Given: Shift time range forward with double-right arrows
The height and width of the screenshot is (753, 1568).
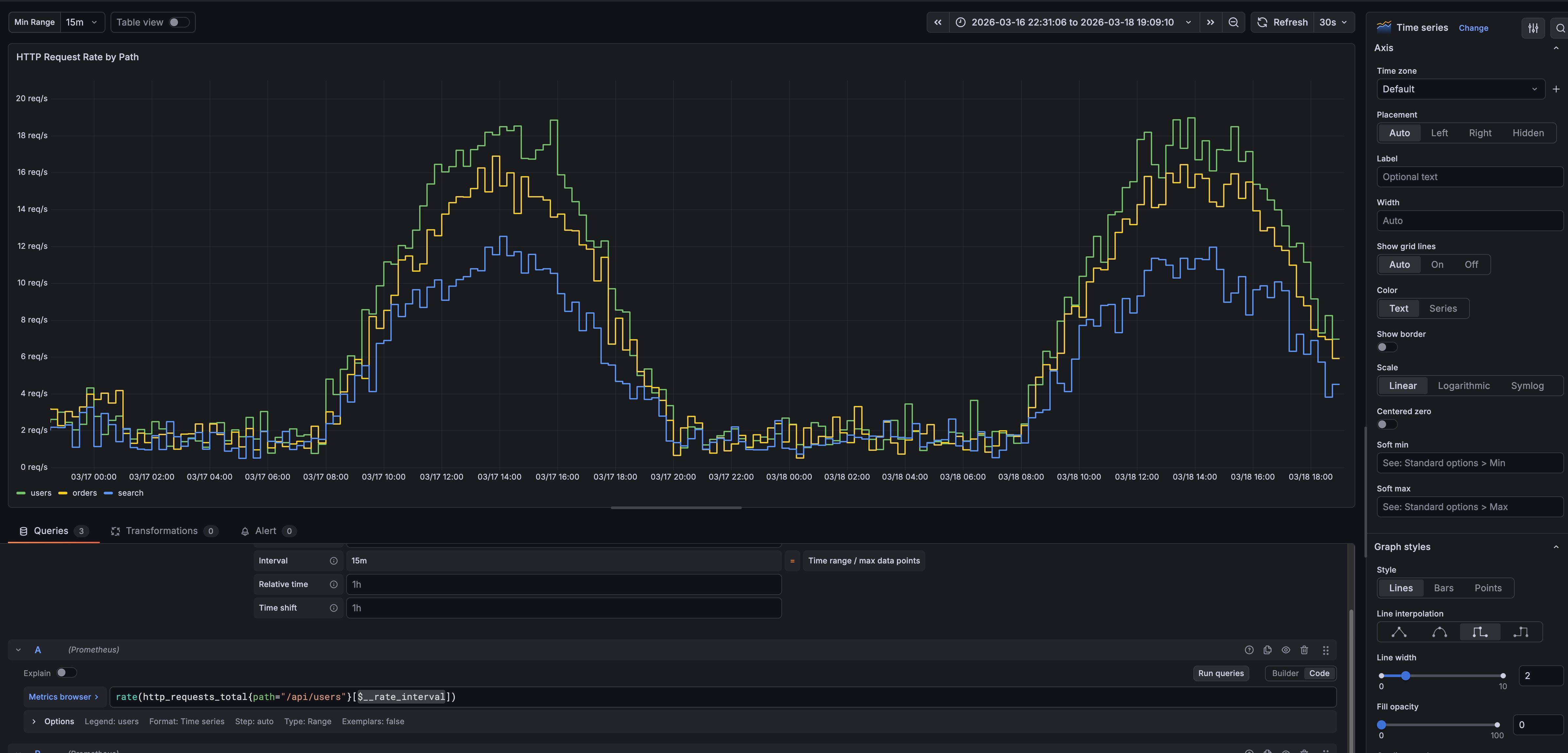Looking at the screenshot, I should tap(1211, 23).
